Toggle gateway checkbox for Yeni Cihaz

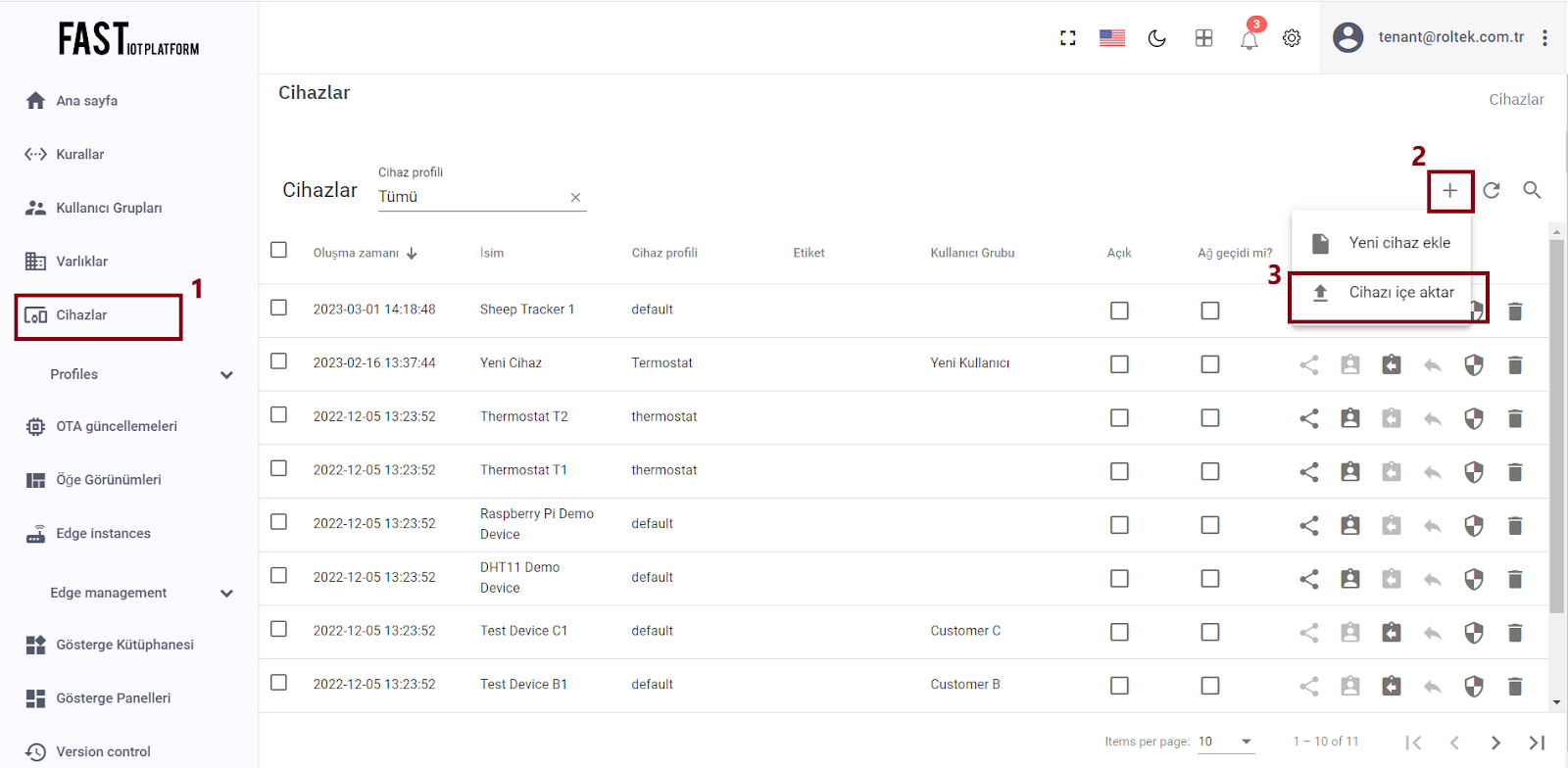pyautogui.click(x=1210, y=364)
